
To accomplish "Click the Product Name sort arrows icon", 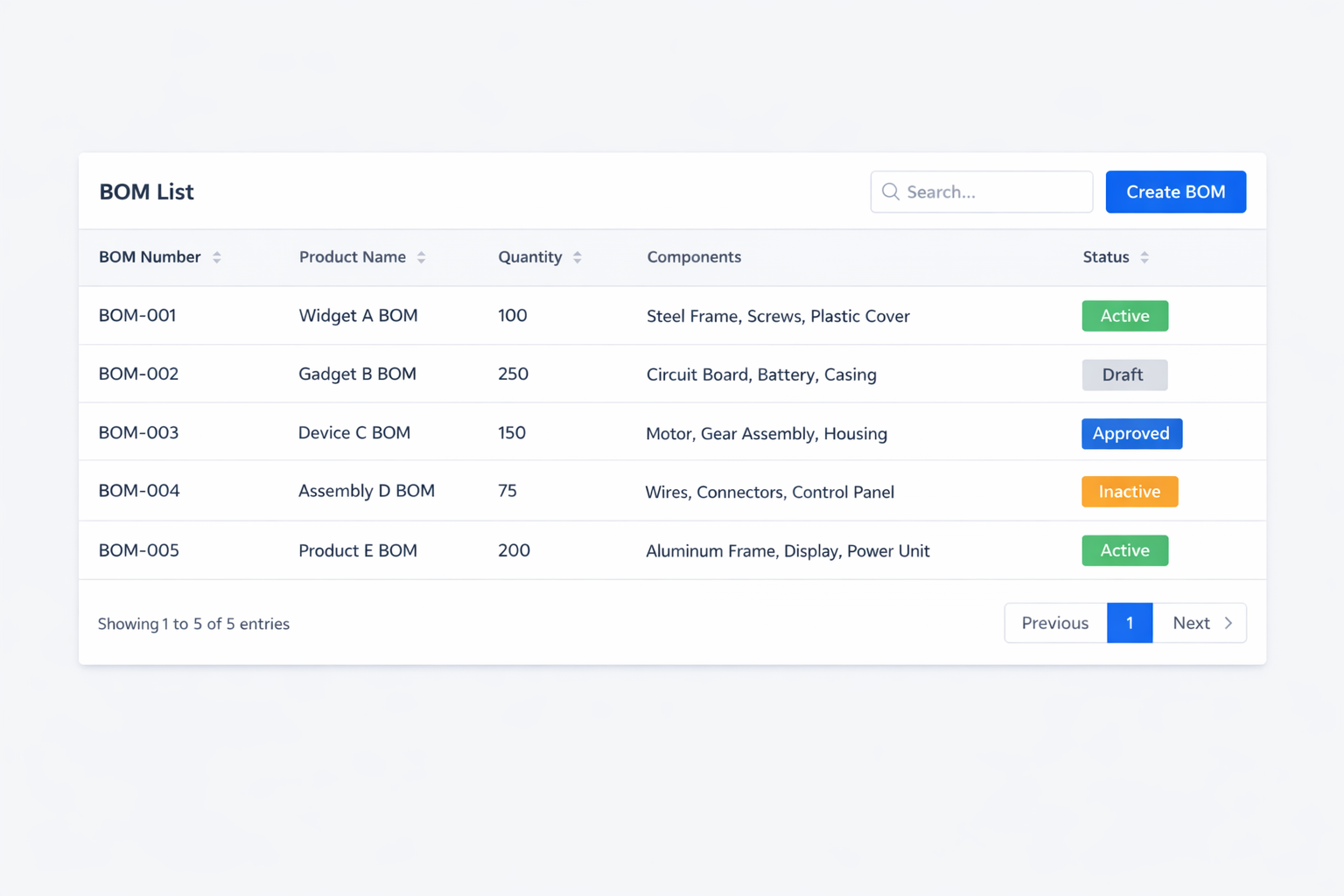I will (x=421, y=257).
